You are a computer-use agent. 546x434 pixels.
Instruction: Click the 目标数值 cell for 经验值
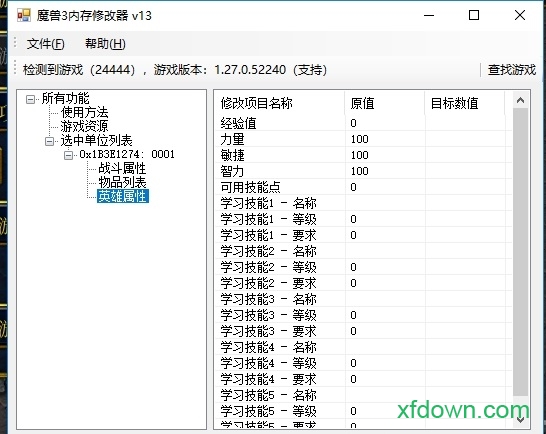(465, 123)
